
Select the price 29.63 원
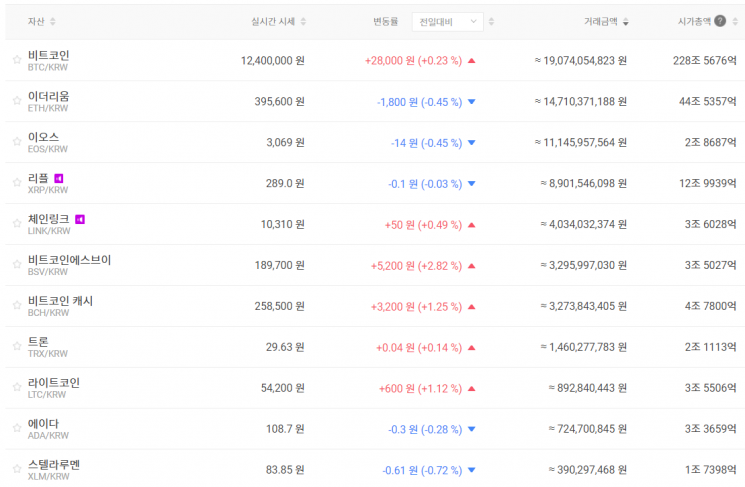click(x=285, y=347)
